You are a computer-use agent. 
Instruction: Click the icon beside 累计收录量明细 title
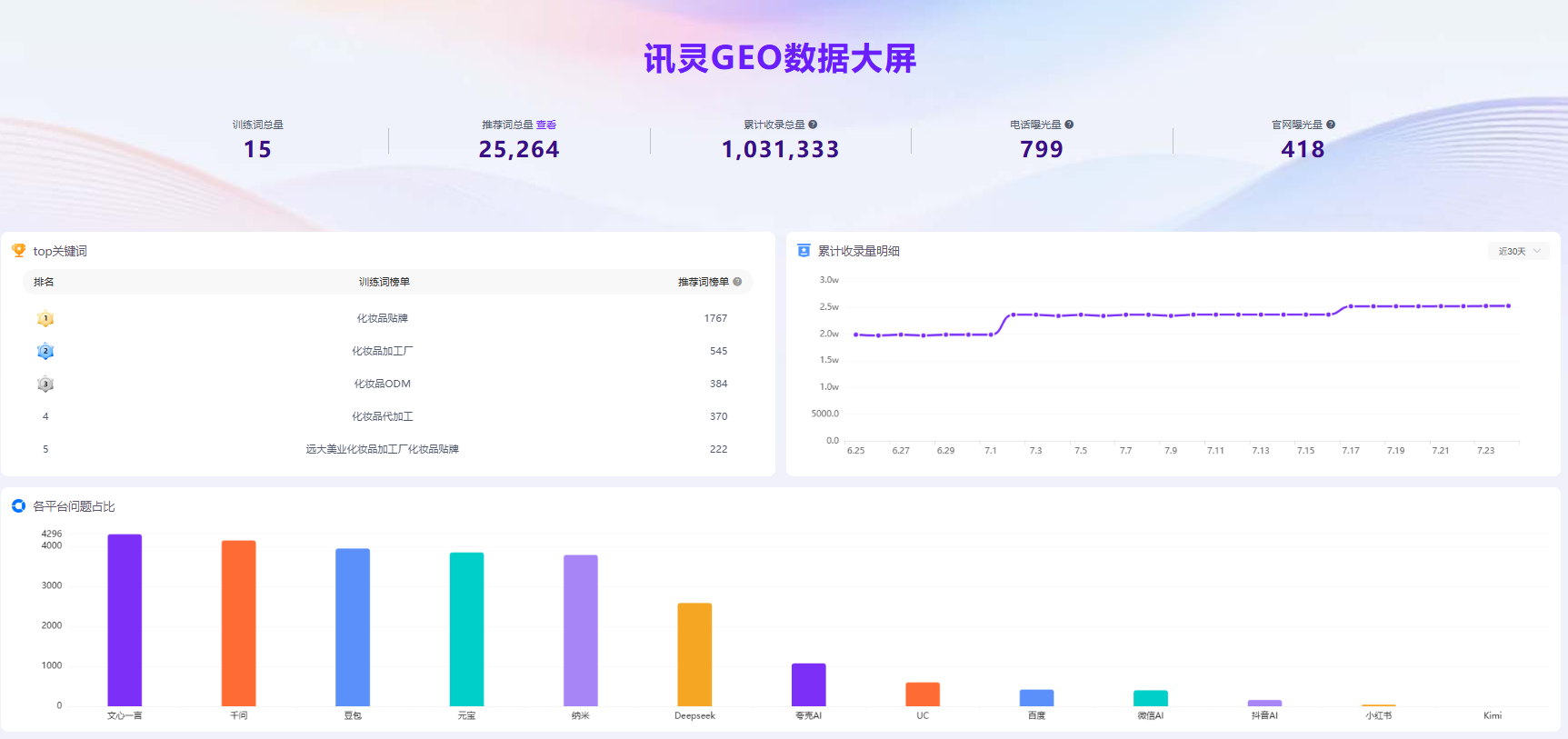tap(804, 250)
